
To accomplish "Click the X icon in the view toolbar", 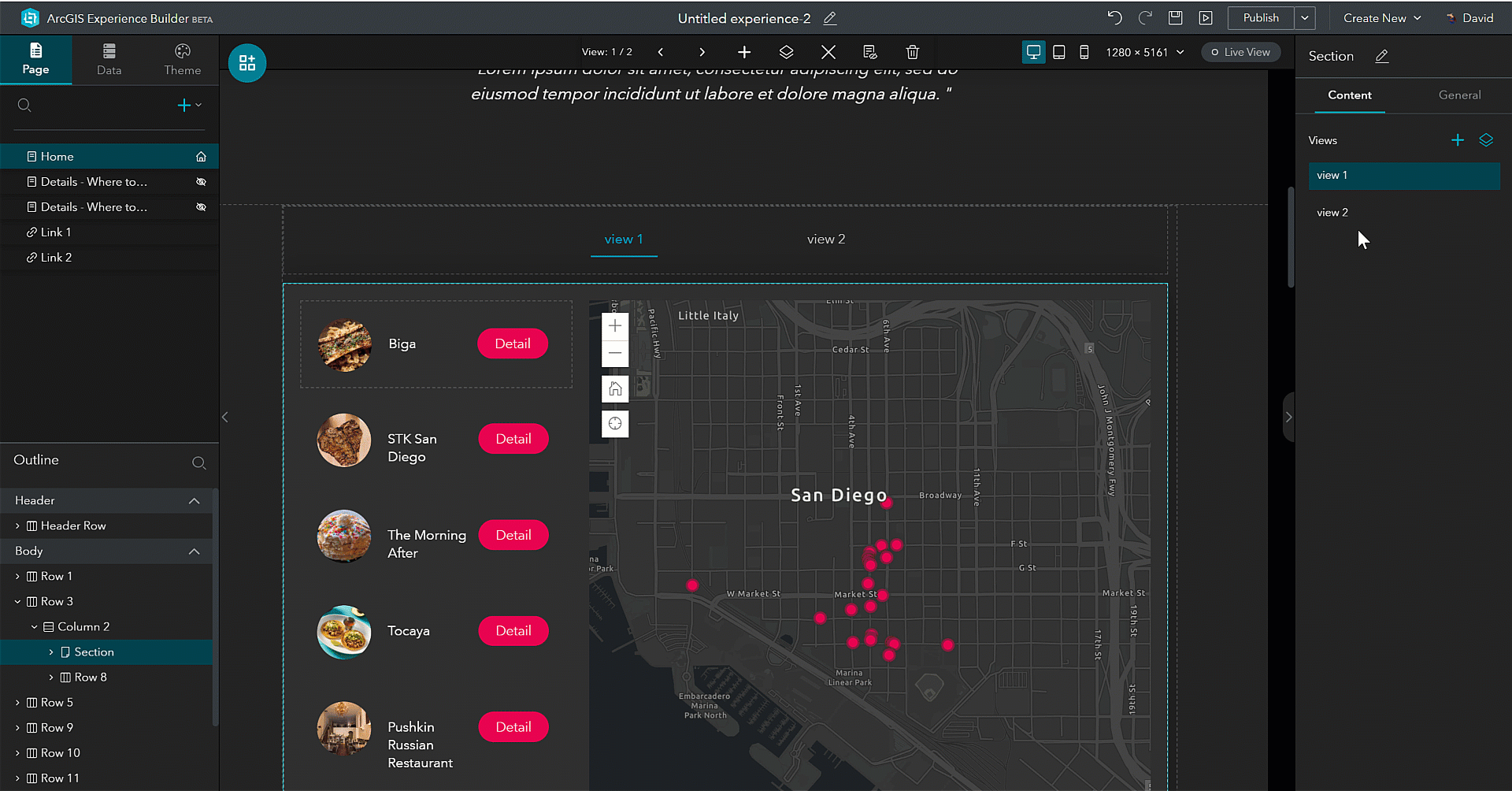I will click(x=828, y=52).
